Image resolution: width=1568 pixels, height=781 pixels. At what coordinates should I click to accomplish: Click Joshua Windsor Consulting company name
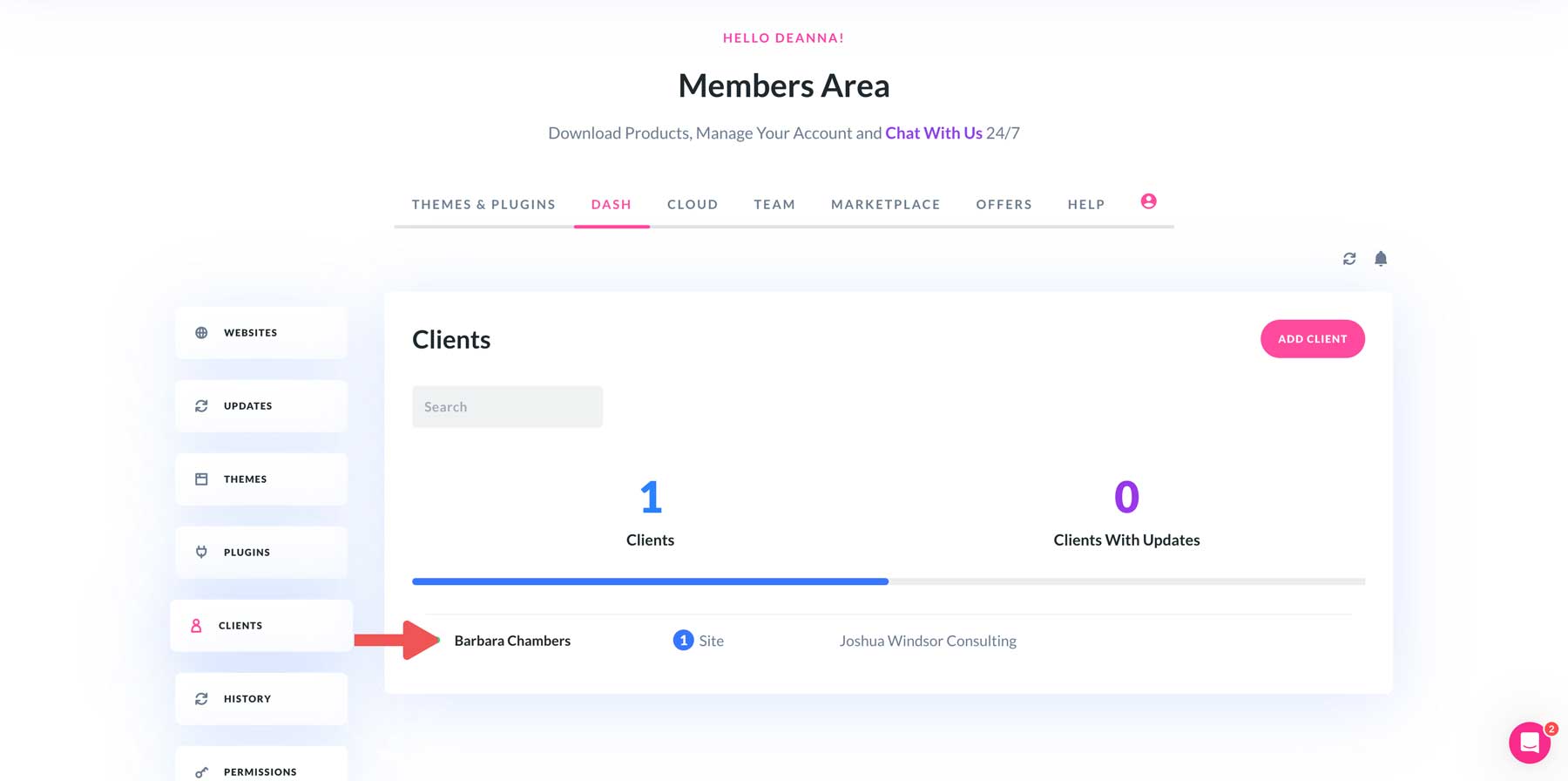coord(928,641)
